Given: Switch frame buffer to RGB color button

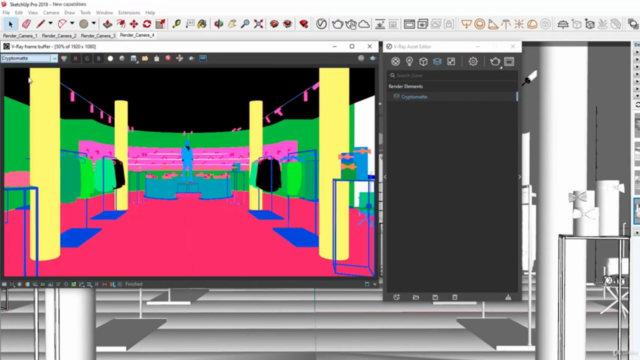Looking at the screenshot, I should 64,59.
